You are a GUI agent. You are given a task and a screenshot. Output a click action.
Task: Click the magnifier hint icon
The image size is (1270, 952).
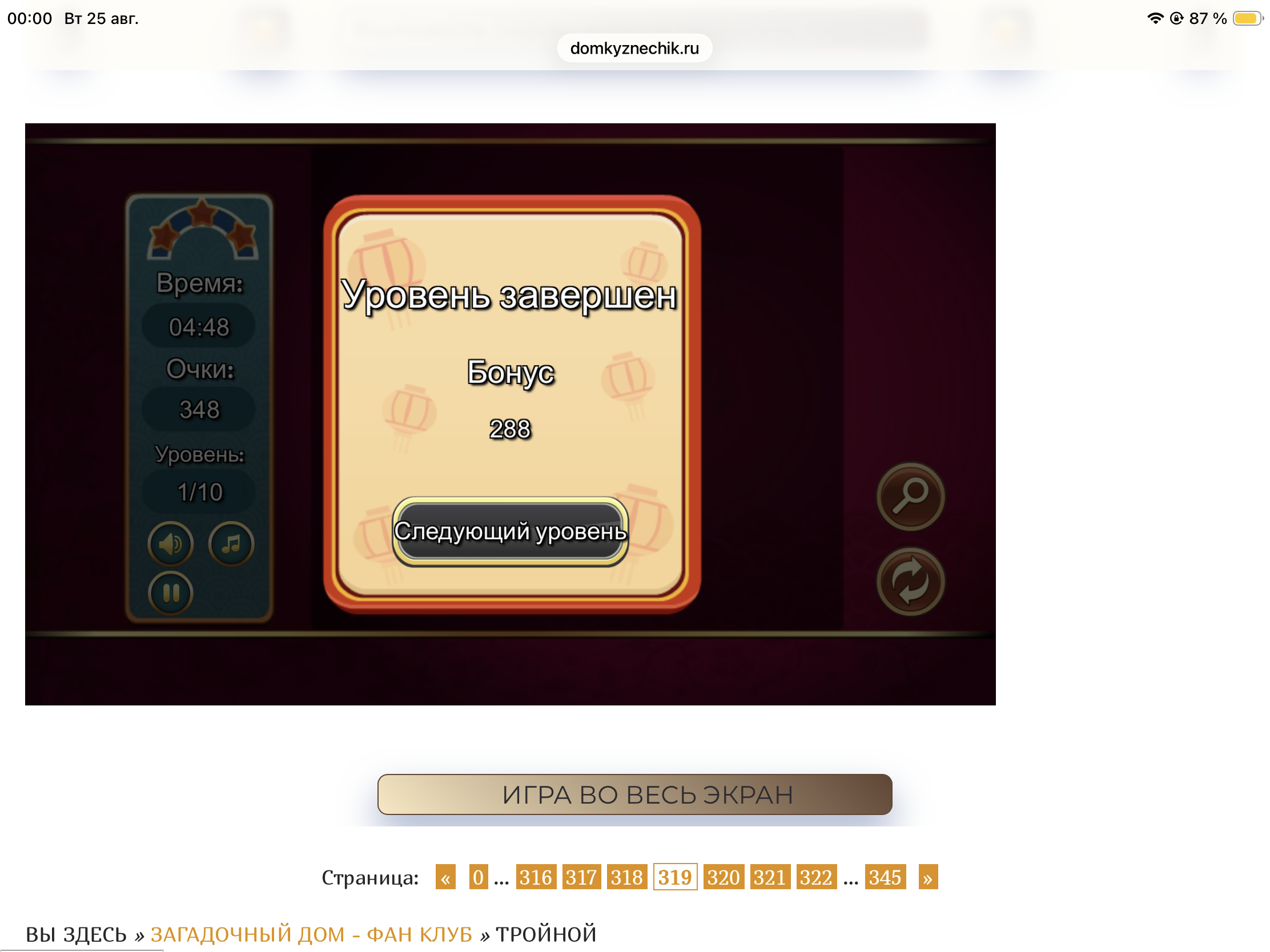tap(911, 497)
